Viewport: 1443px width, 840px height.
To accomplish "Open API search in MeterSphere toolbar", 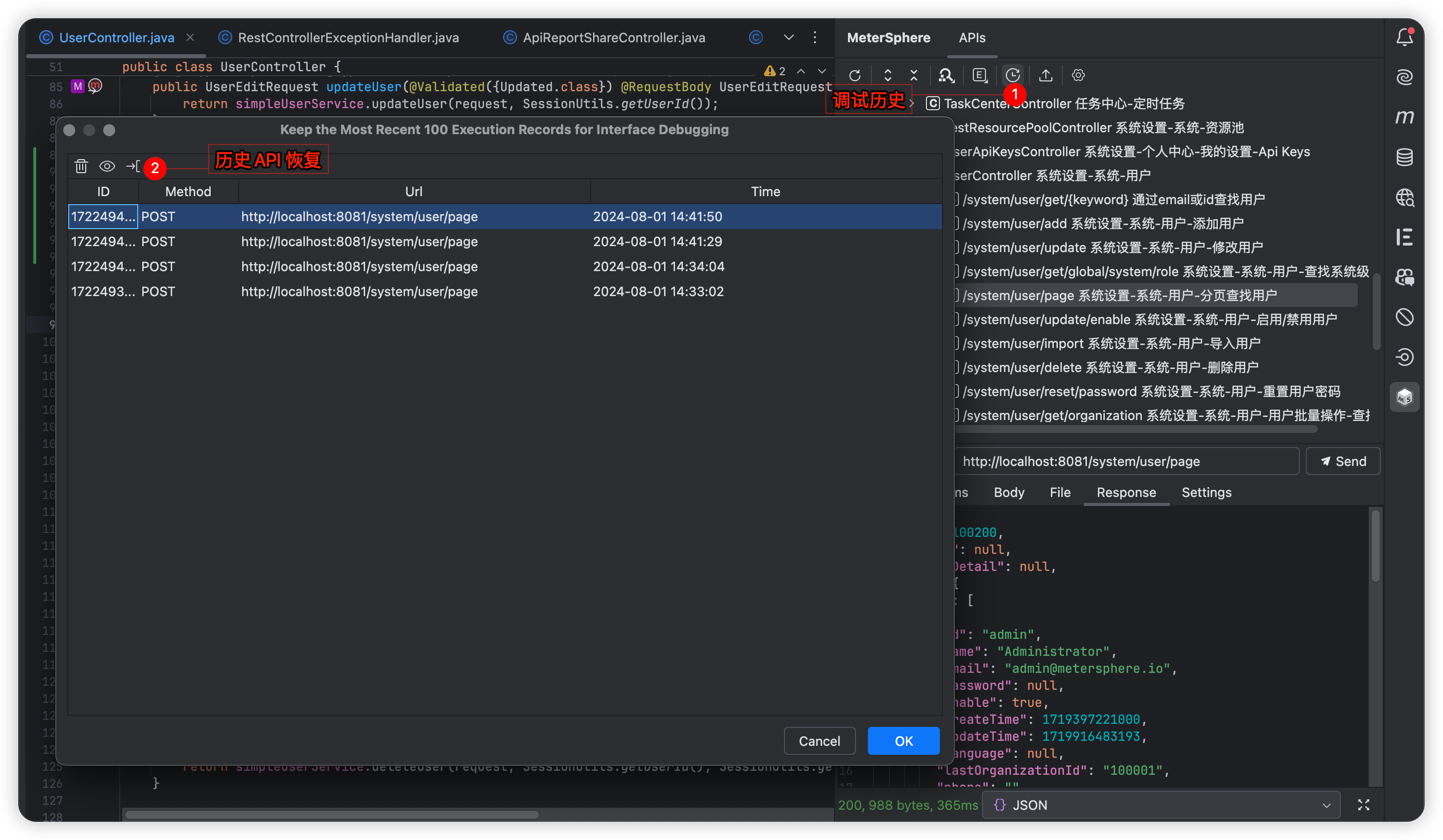I will 946,75.
